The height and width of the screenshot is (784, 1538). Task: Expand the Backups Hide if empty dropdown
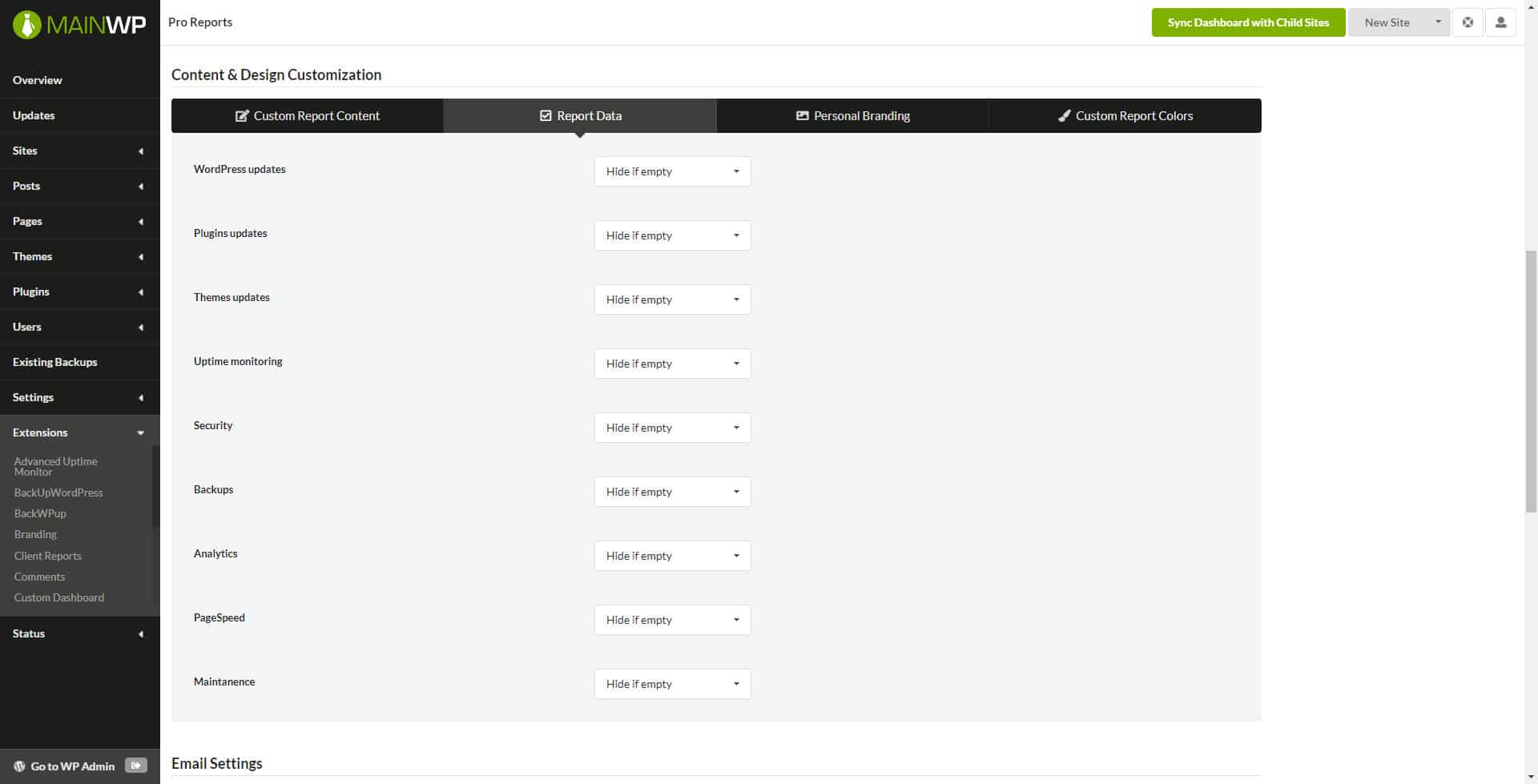[672, 492]
